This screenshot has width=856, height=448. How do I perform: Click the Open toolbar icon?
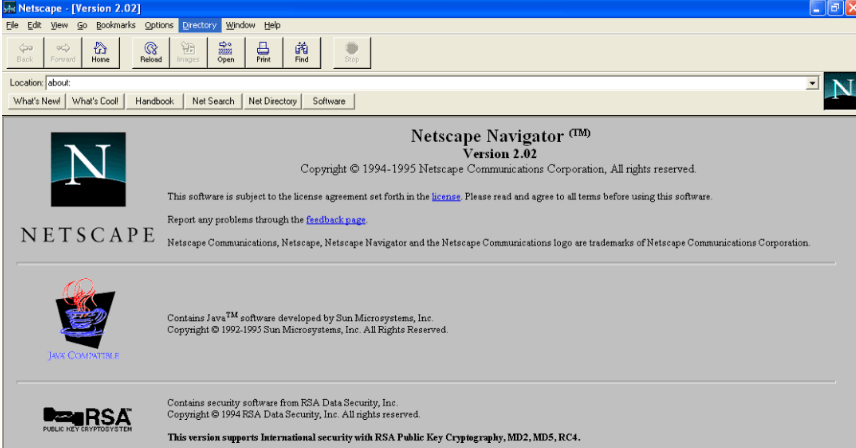click(226, 51)
